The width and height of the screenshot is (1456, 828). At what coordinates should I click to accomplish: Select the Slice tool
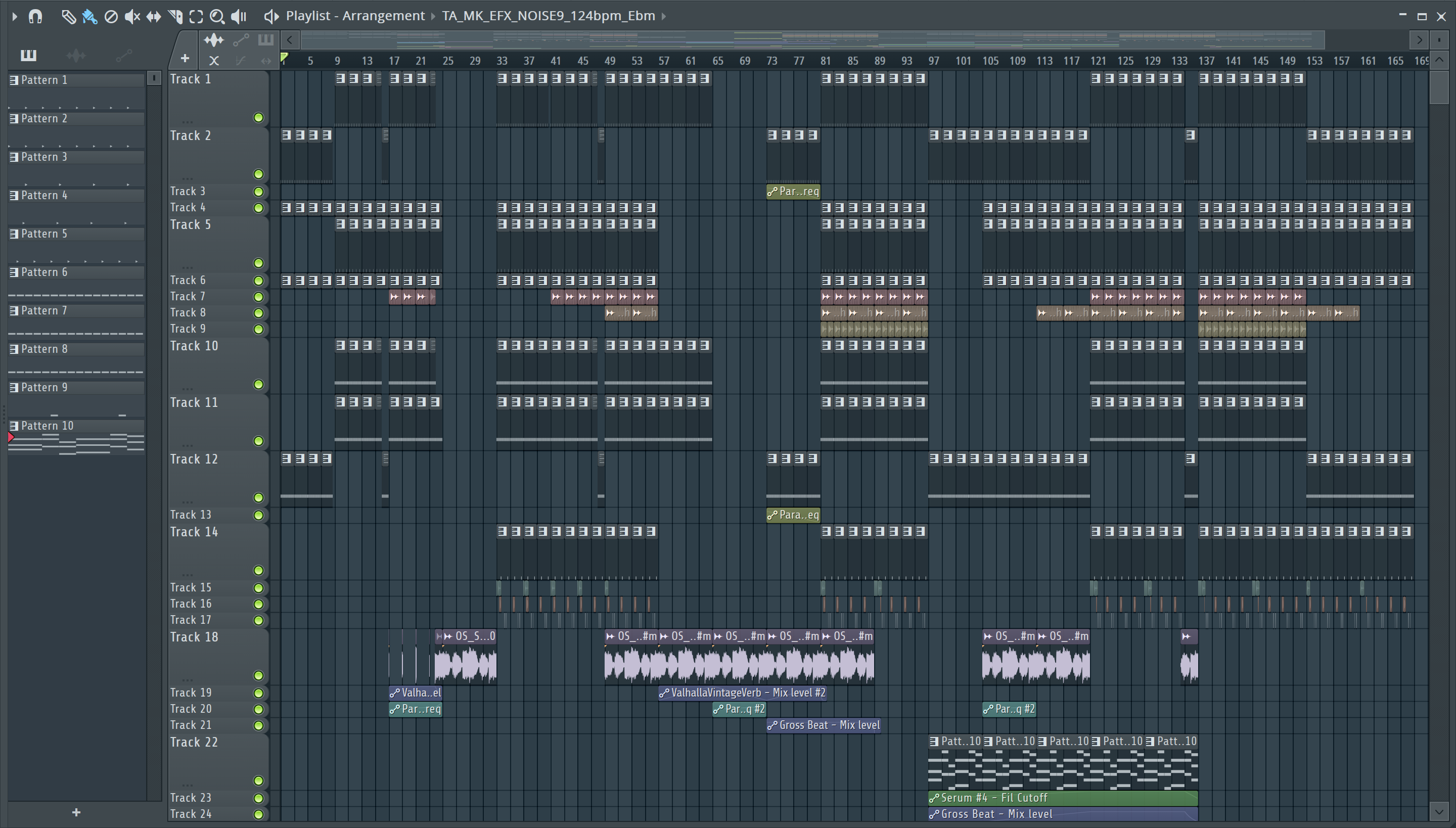click(x=175, y=17)
